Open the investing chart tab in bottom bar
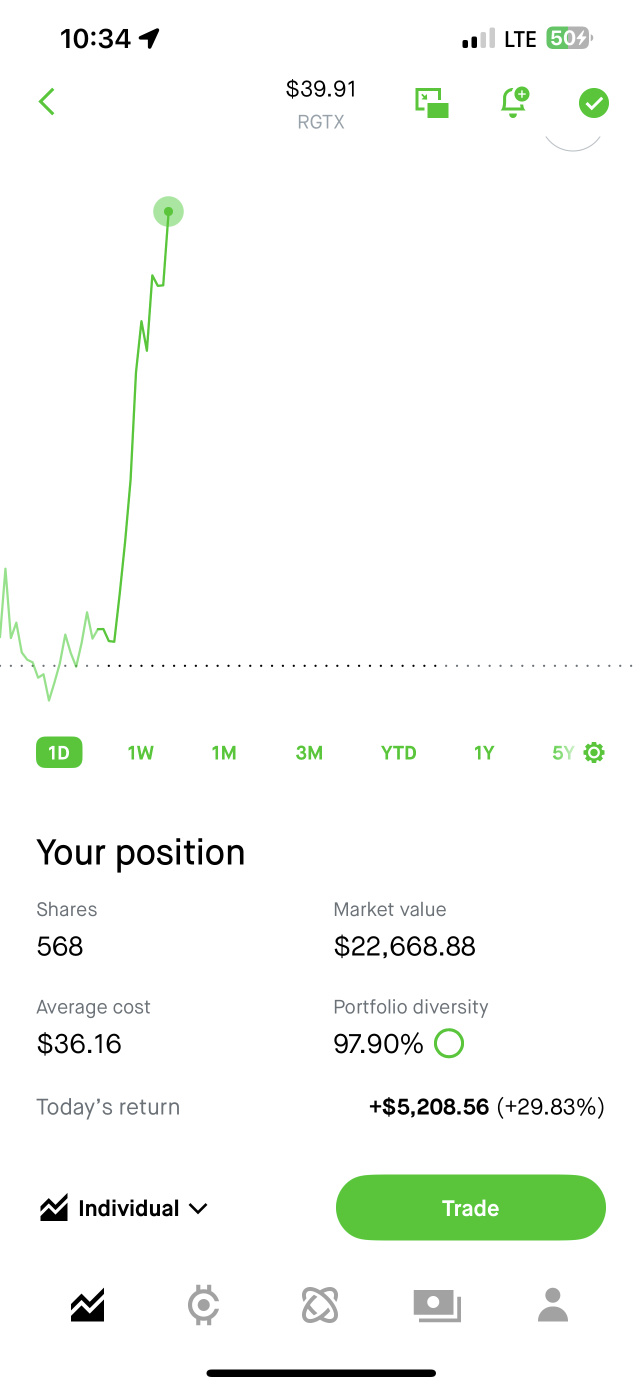 tap(88, 1305)
